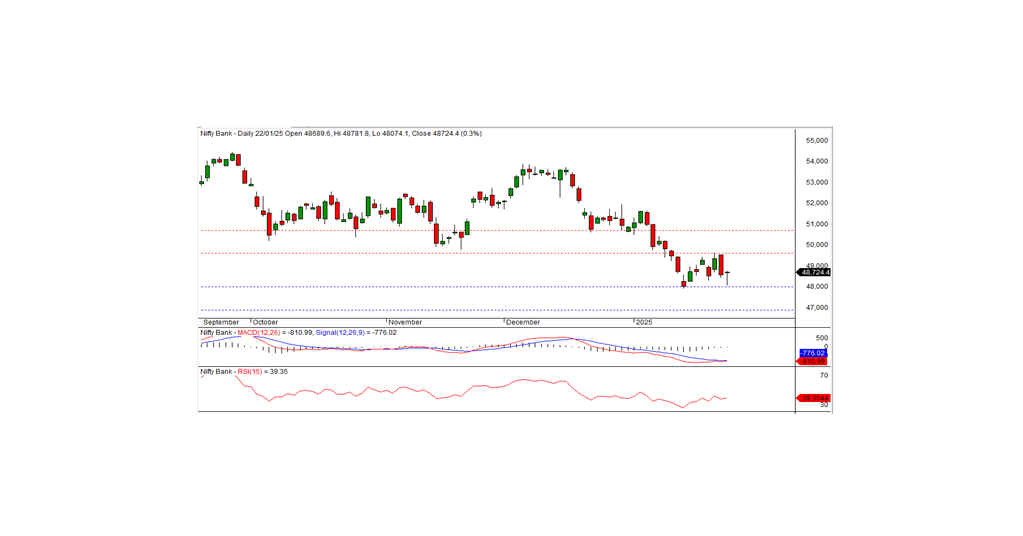Click the '47,000' price axis label
The width and height of the screenshot is (1023, 536).
pos(817,308)
